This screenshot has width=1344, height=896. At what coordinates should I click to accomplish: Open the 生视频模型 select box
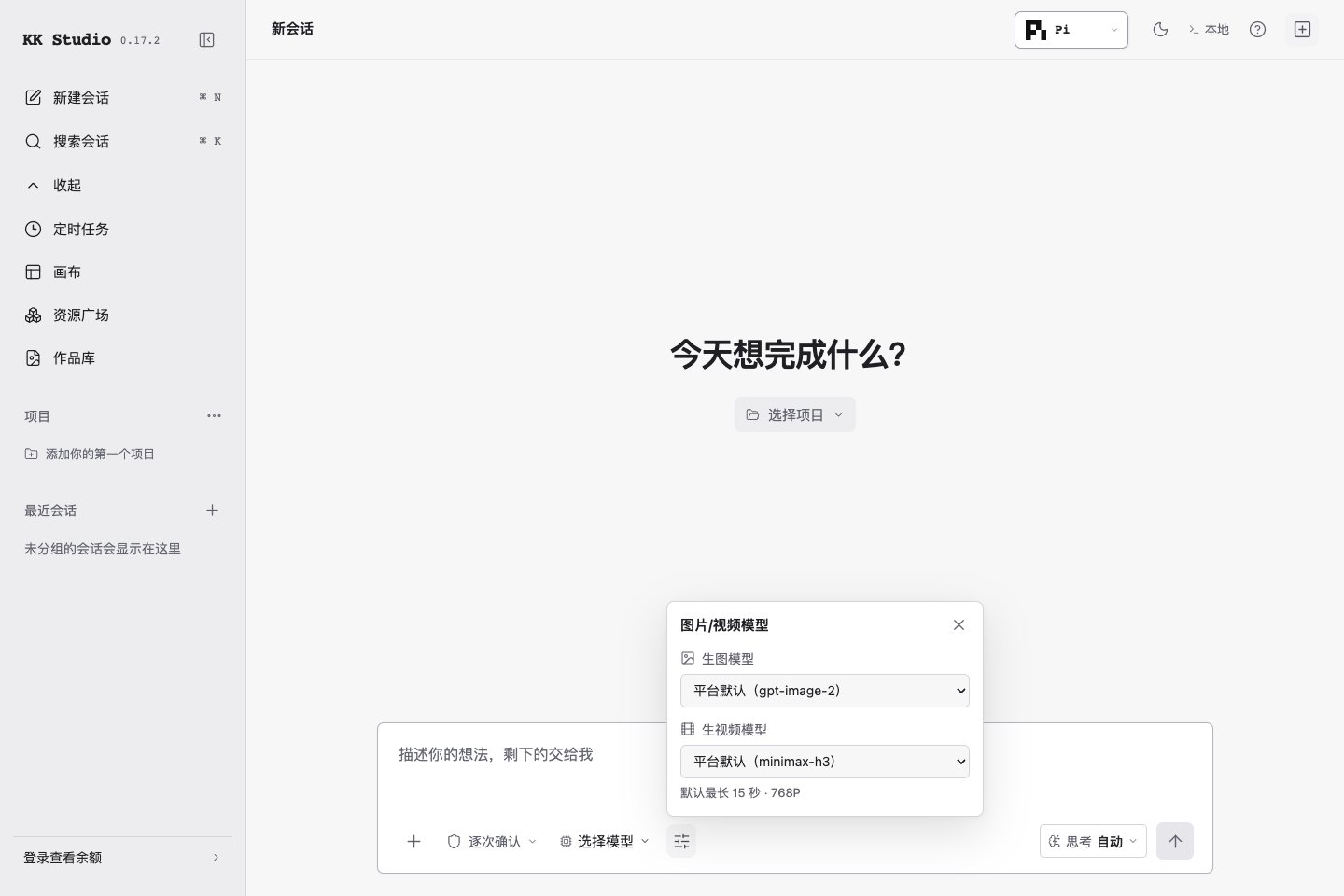[x=825, y=762]
